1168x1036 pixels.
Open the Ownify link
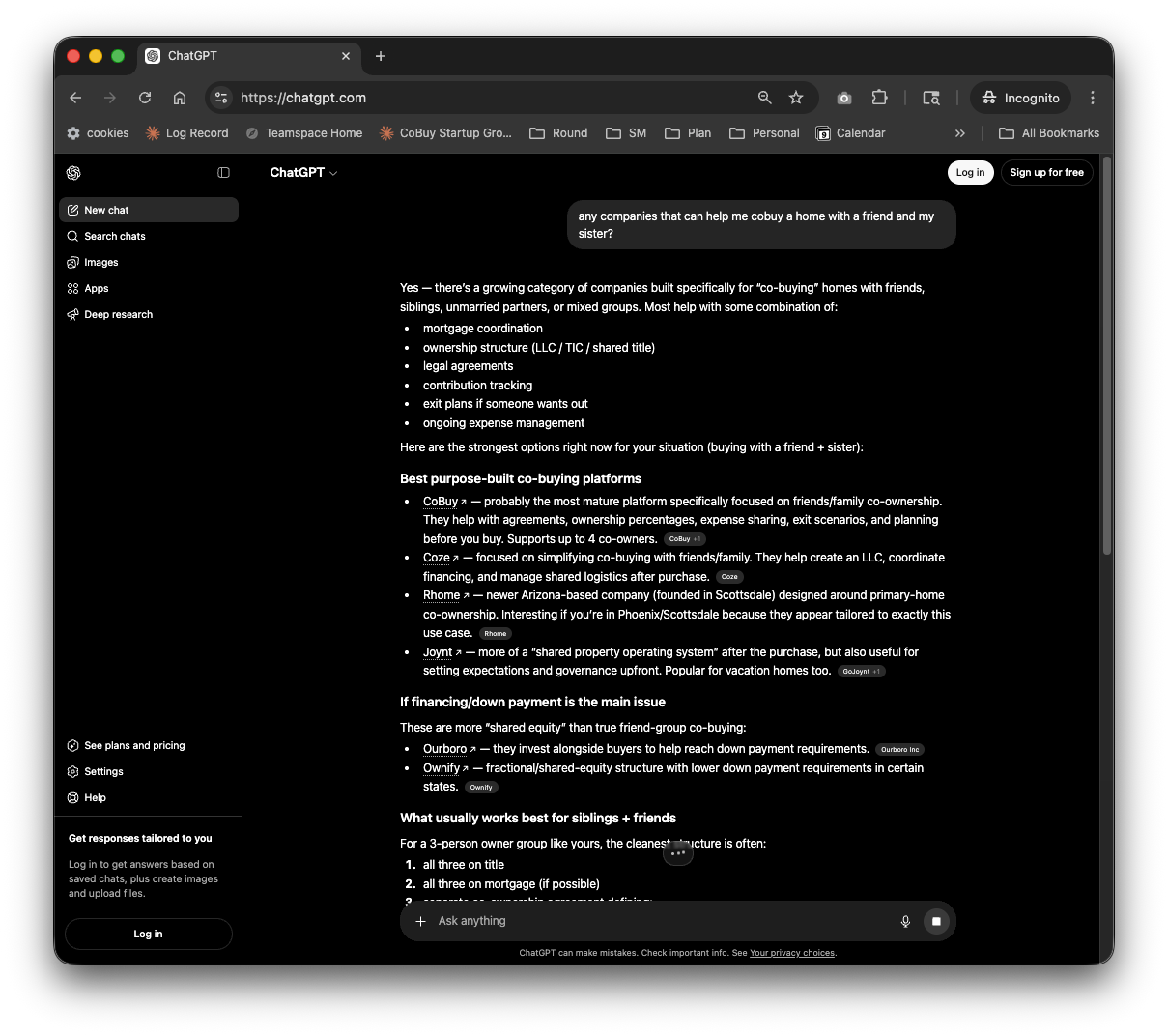[445, 768]
